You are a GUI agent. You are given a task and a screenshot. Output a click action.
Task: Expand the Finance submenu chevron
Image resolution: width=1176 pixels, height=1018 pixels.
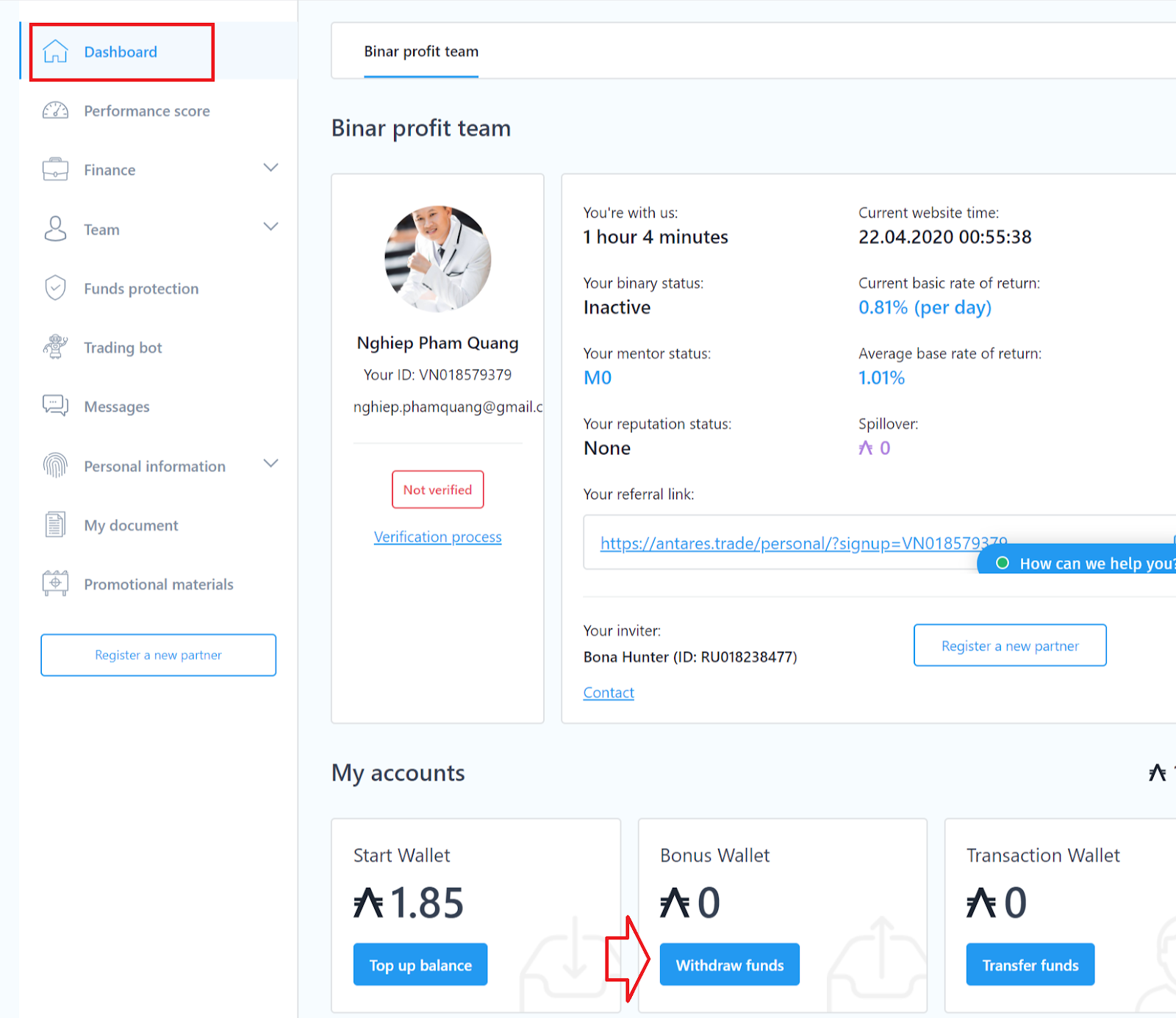point(271,168)
